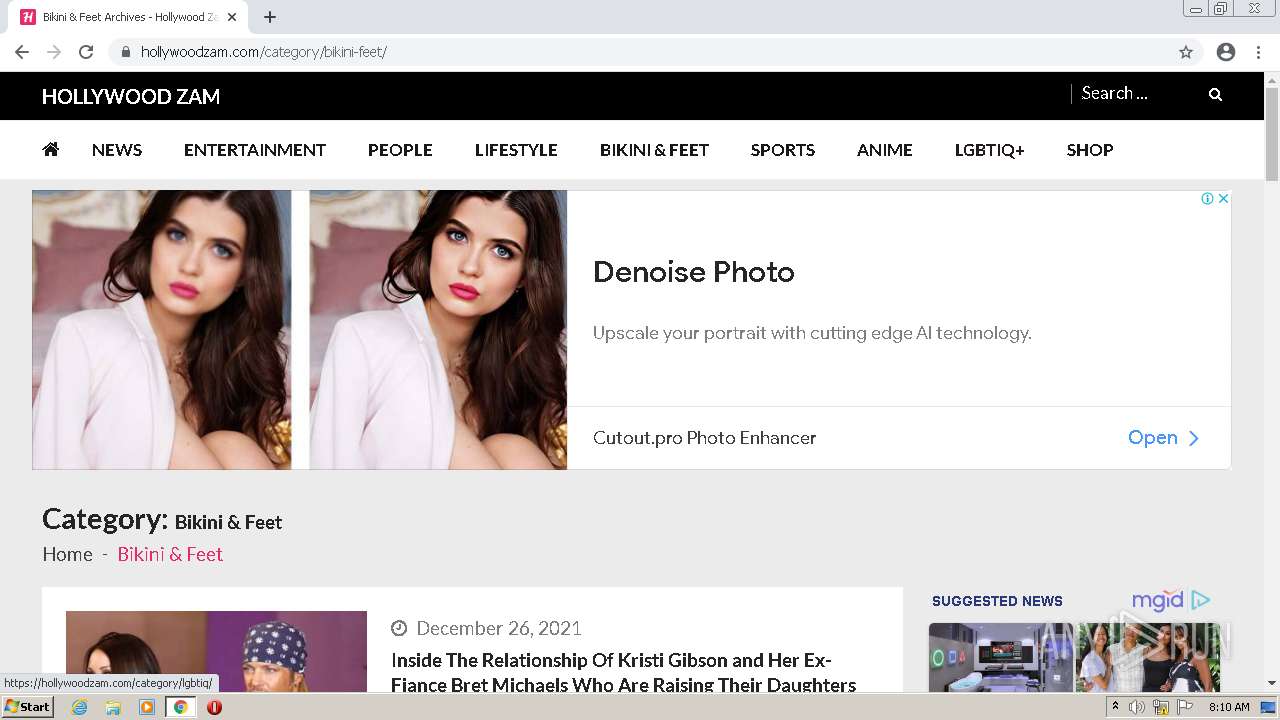The height and width of the screenshot is (720, 1280).
Task: Open the Chrome profile avatar icon
Action: pyautogui.click(x=1226, y=52)
